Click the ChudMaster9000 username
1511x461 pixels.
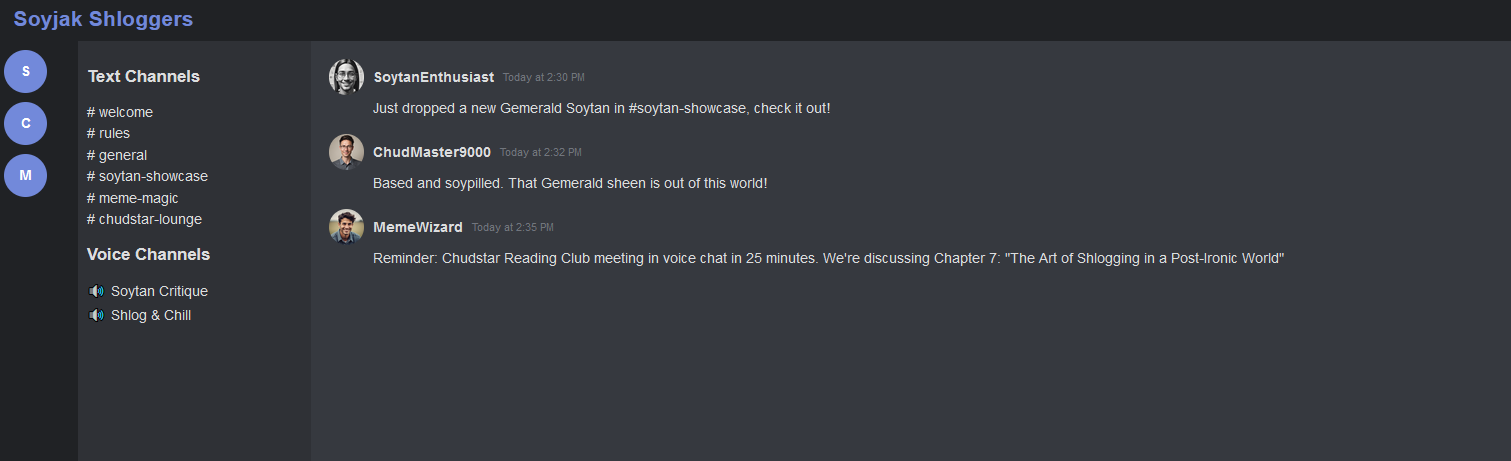[432, 152]
